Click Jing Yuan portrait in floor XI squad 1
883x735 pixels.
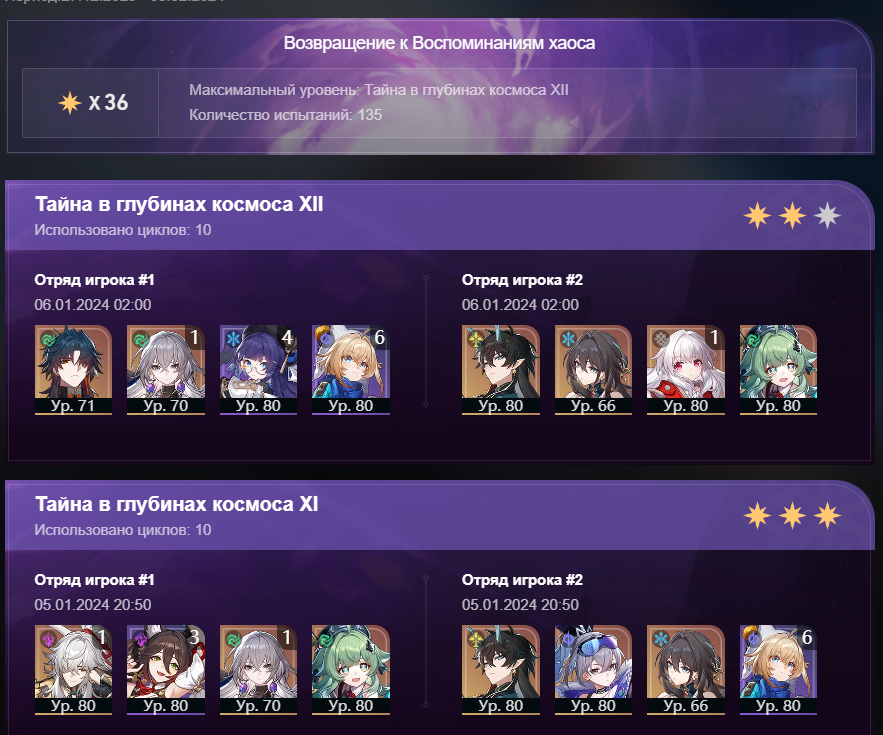point(73,670)
